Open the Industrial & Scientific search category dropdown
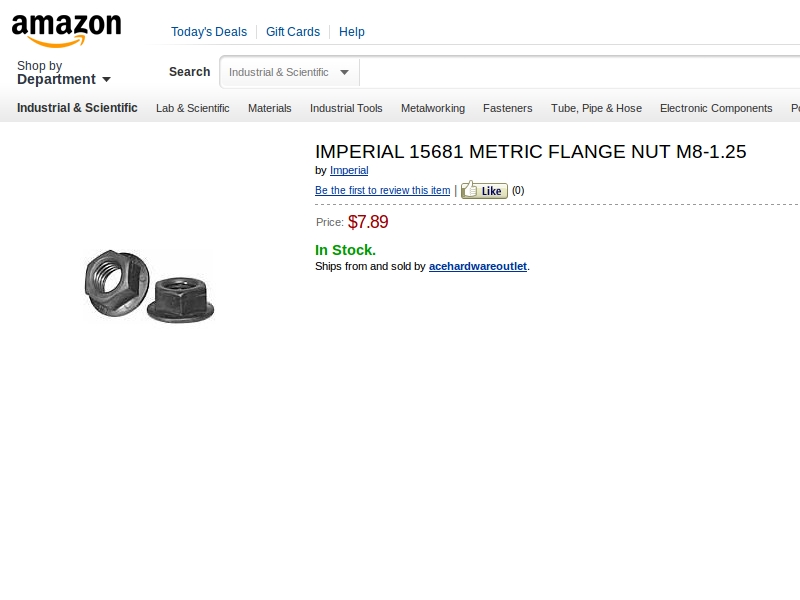Viewport: 800px width, 600px height. click(289, 72)
